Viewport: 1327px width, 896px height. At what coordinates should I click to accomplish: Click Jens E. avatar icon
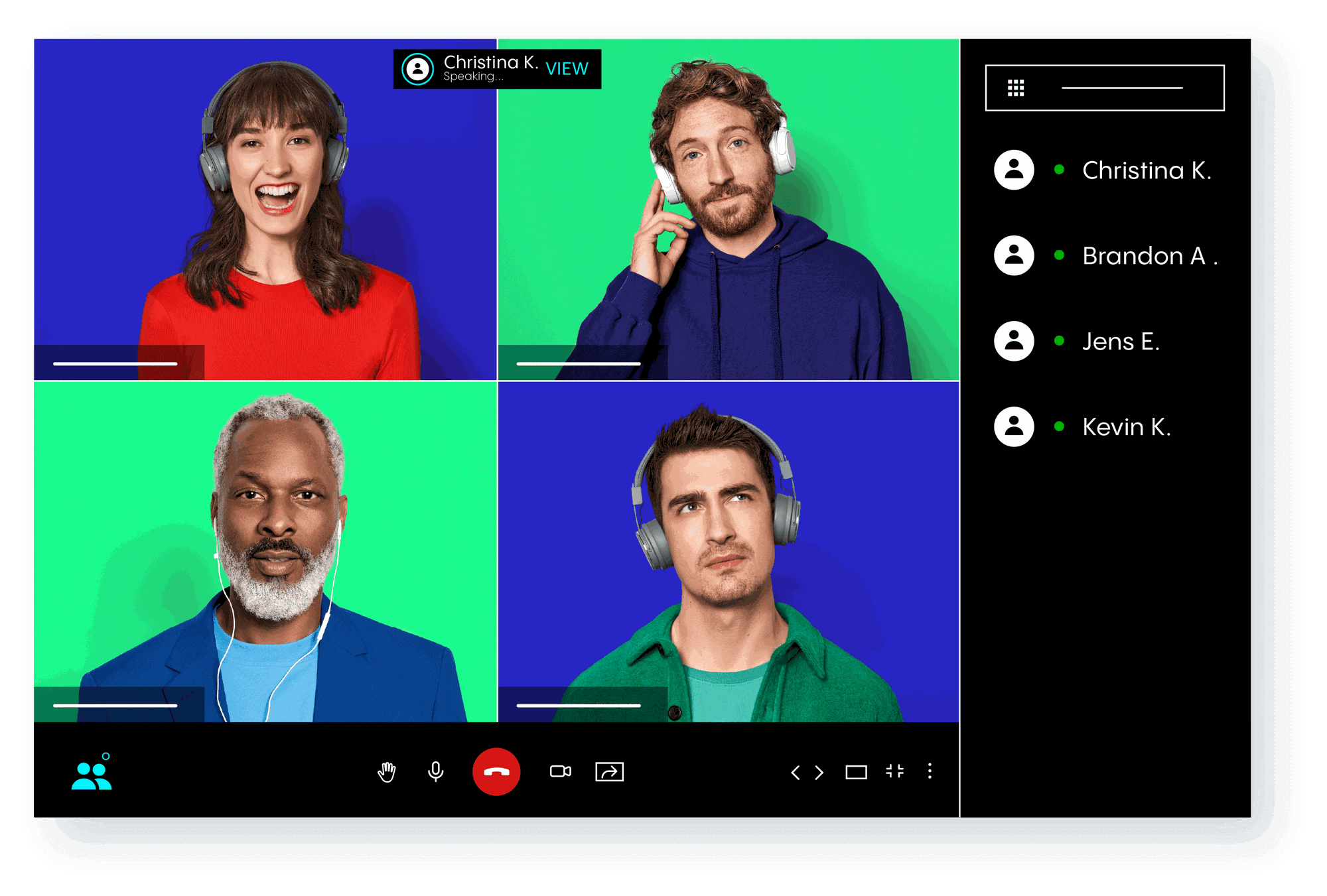click(x=1014, y=342)
